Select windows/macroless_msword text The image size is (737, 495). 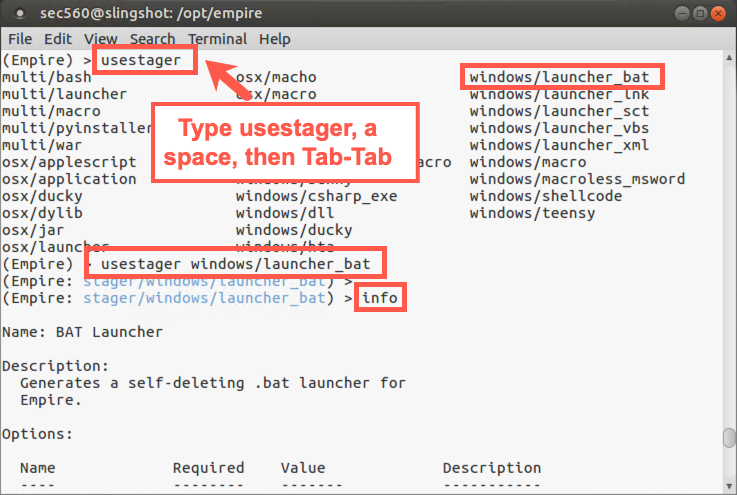click(577, 179)
